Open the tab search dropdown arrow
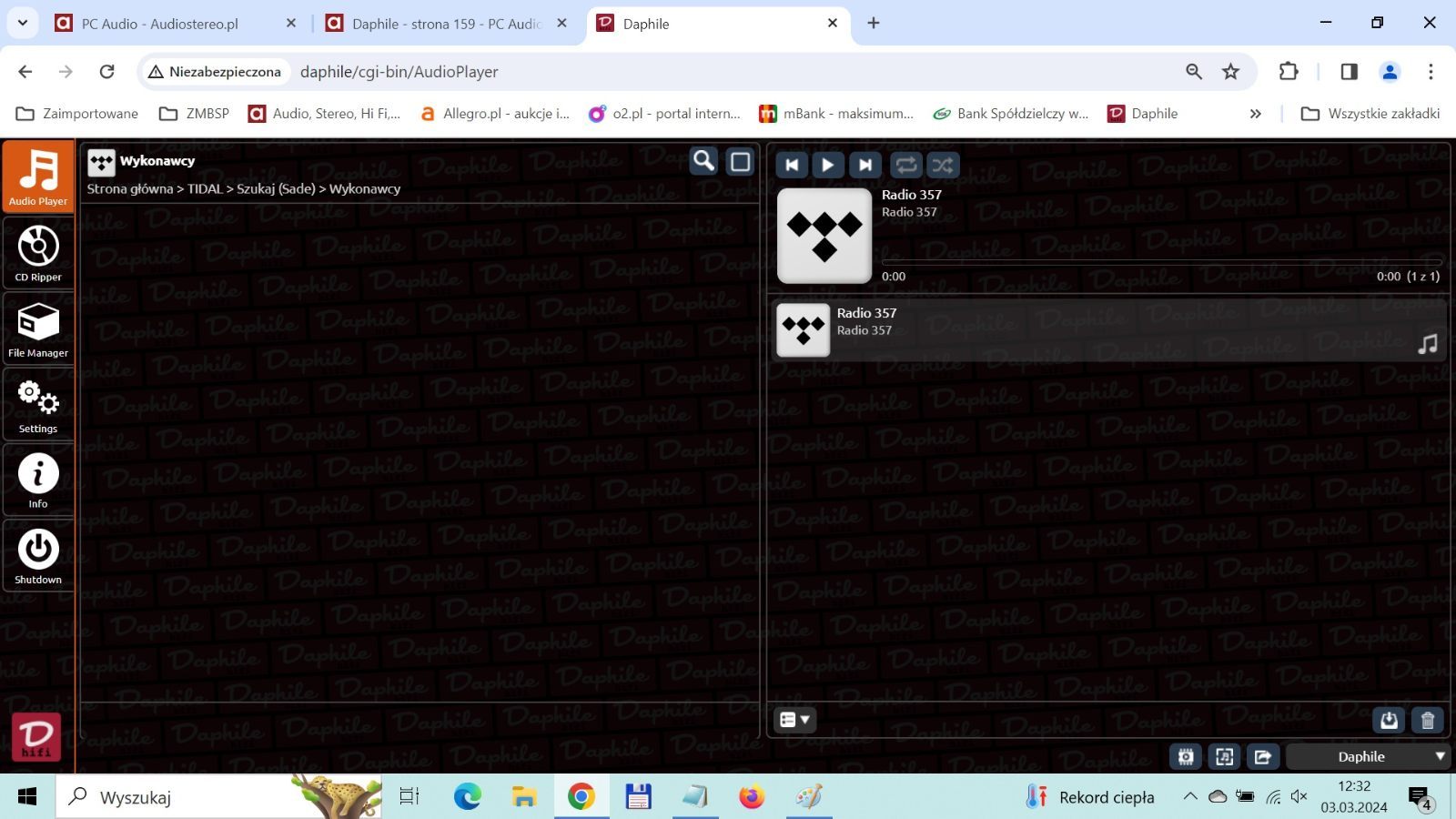Screen dimensions: 1456x819 click(x=22, y=23)
